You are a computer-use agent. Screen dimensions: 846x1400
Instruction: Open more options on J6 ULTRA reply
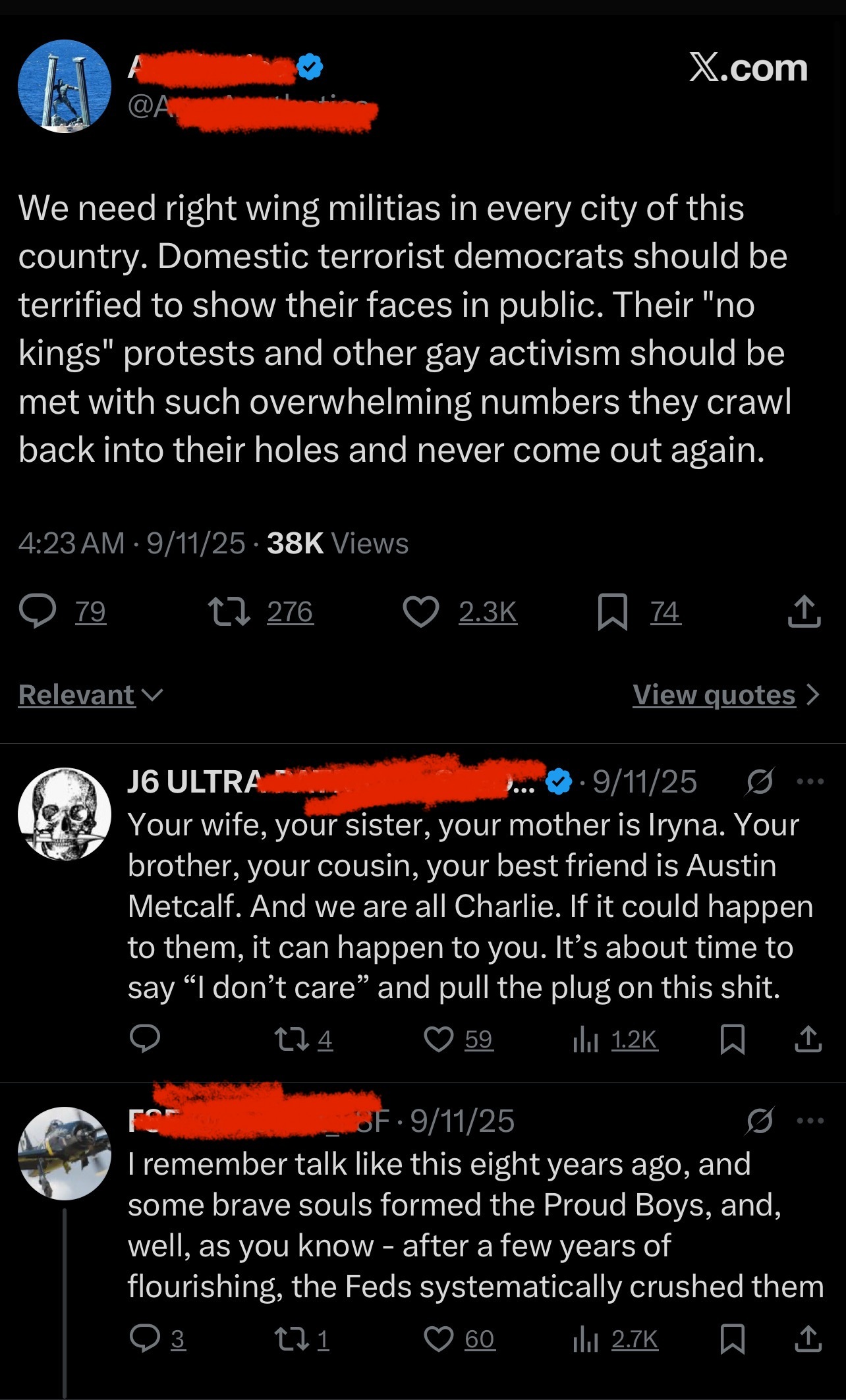tap(810, 782)
